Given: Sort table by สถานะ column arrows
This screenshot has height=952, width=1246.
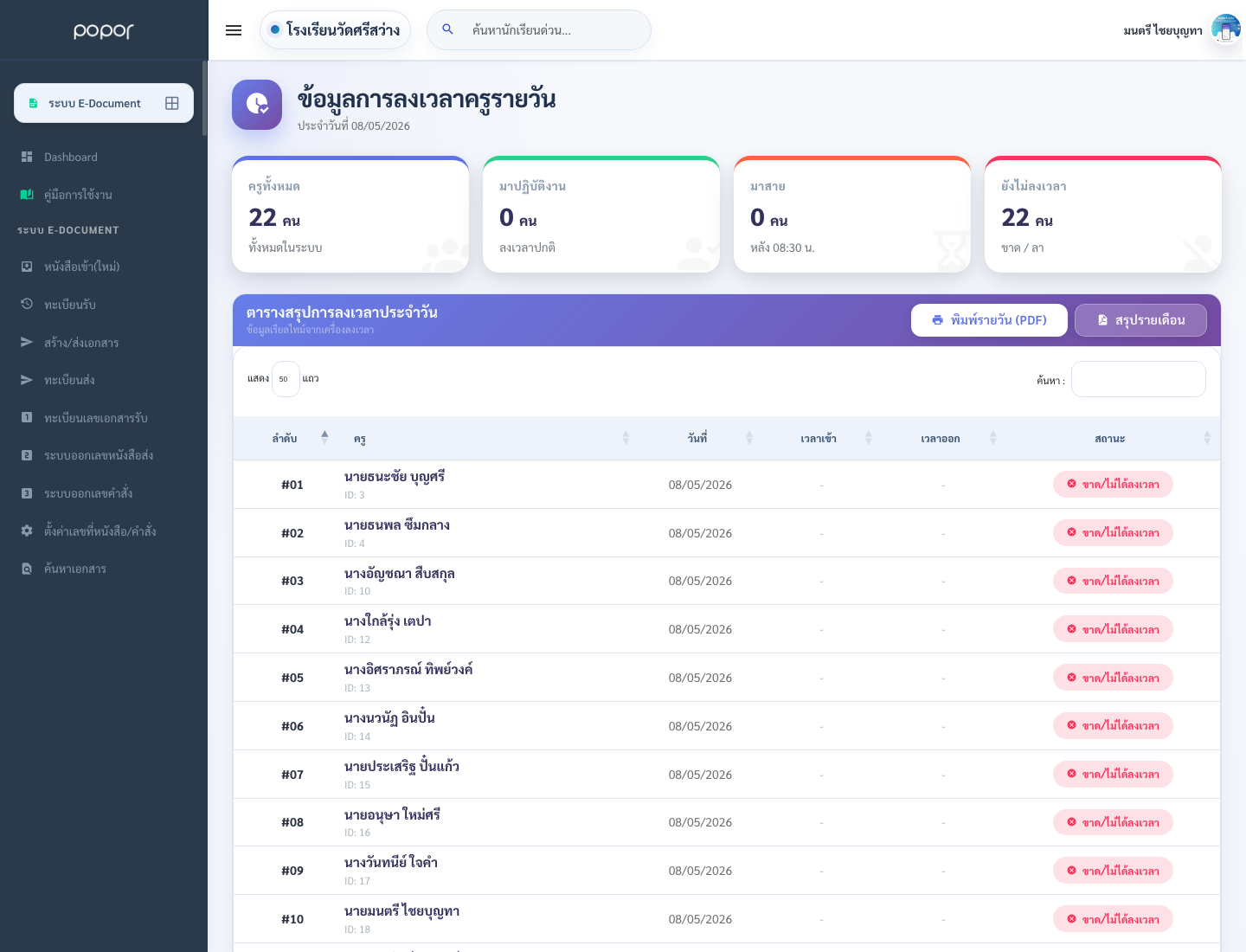Looking at the screenshot, I should [1206, 439].
